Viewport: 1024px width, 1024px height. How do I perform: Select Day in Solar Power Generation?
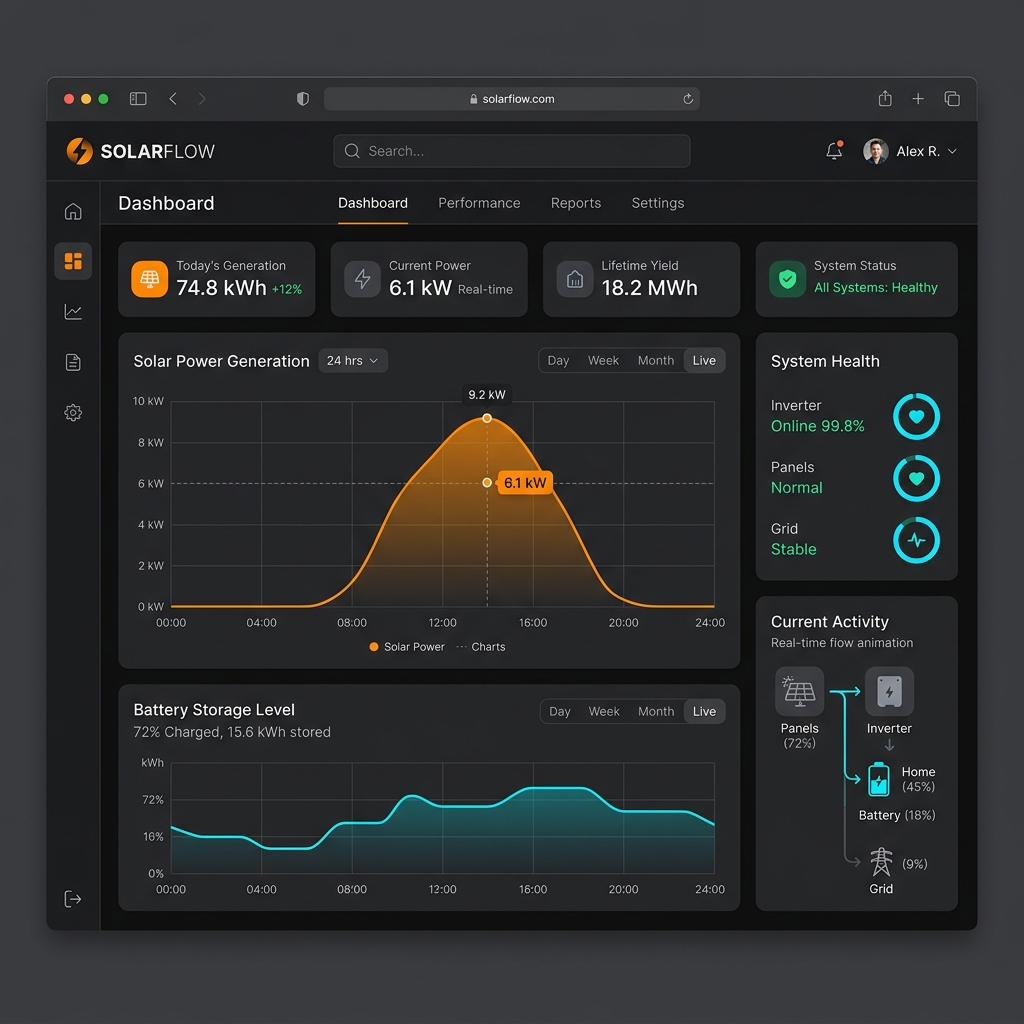(x=558, y=360)
